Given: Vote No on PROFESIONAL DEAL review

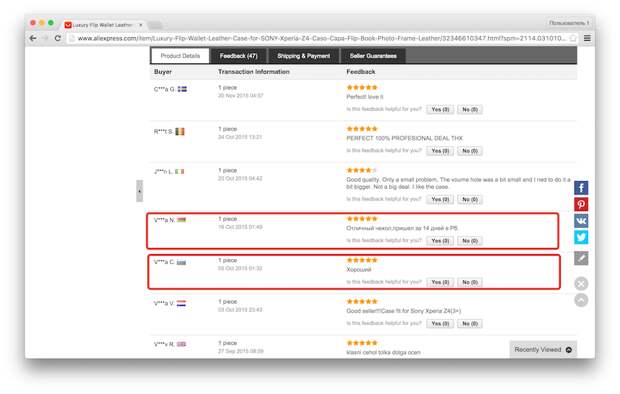Looking at the screenshot, I should click(470, 151).
